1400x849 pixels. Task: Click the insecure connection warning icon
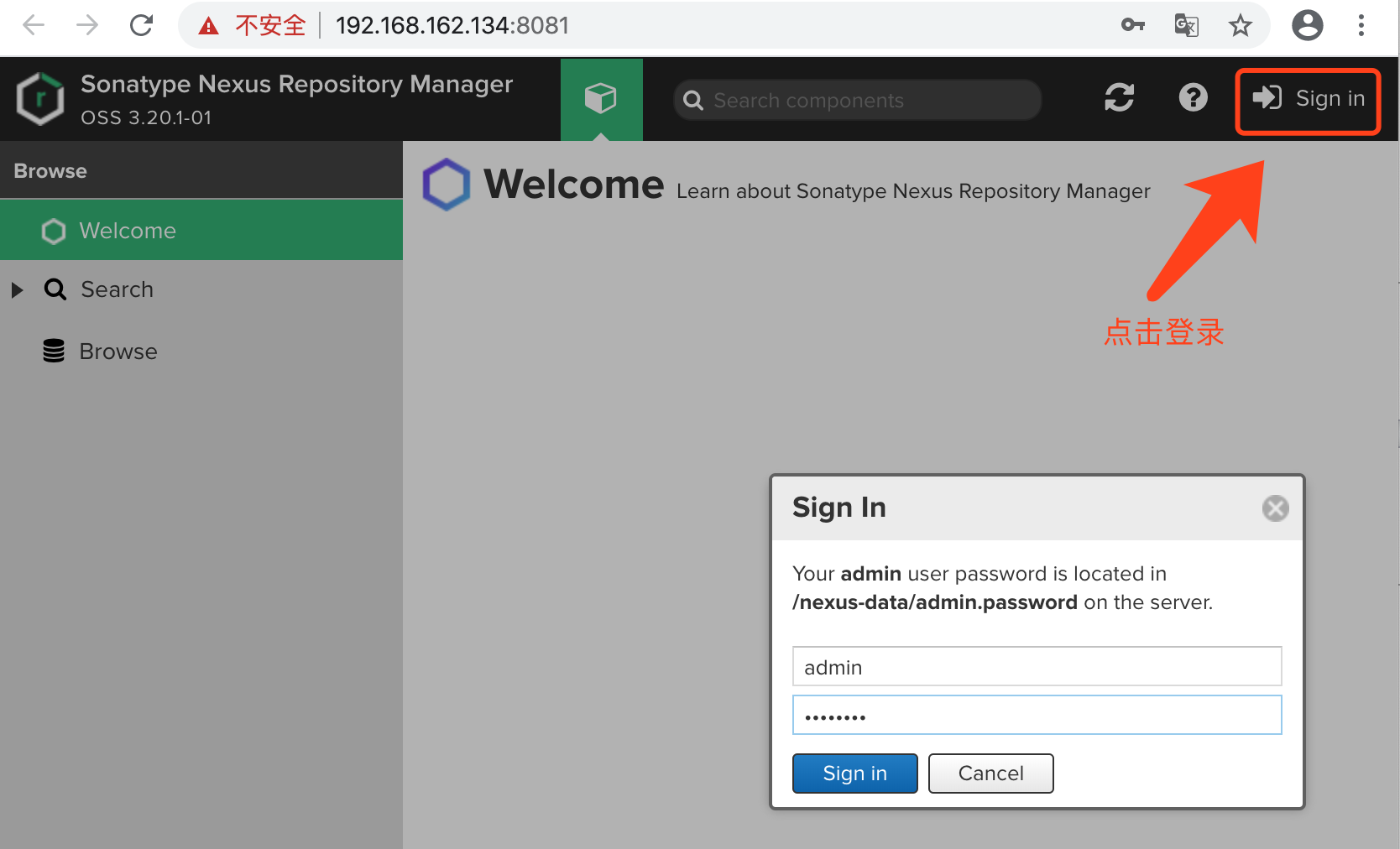[208, 26]
